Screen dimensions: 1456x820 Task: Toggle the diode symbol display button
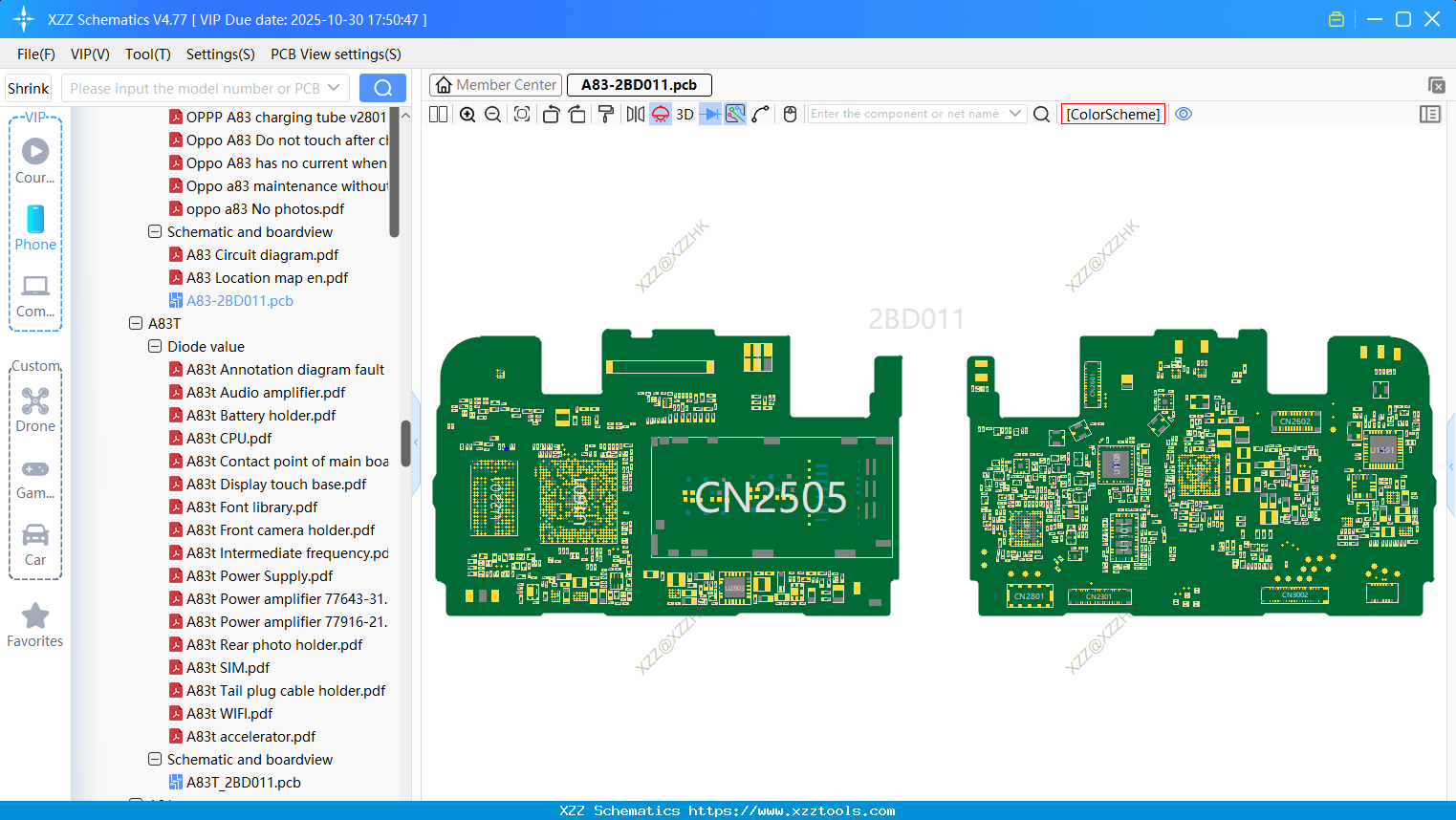point(710,115)
